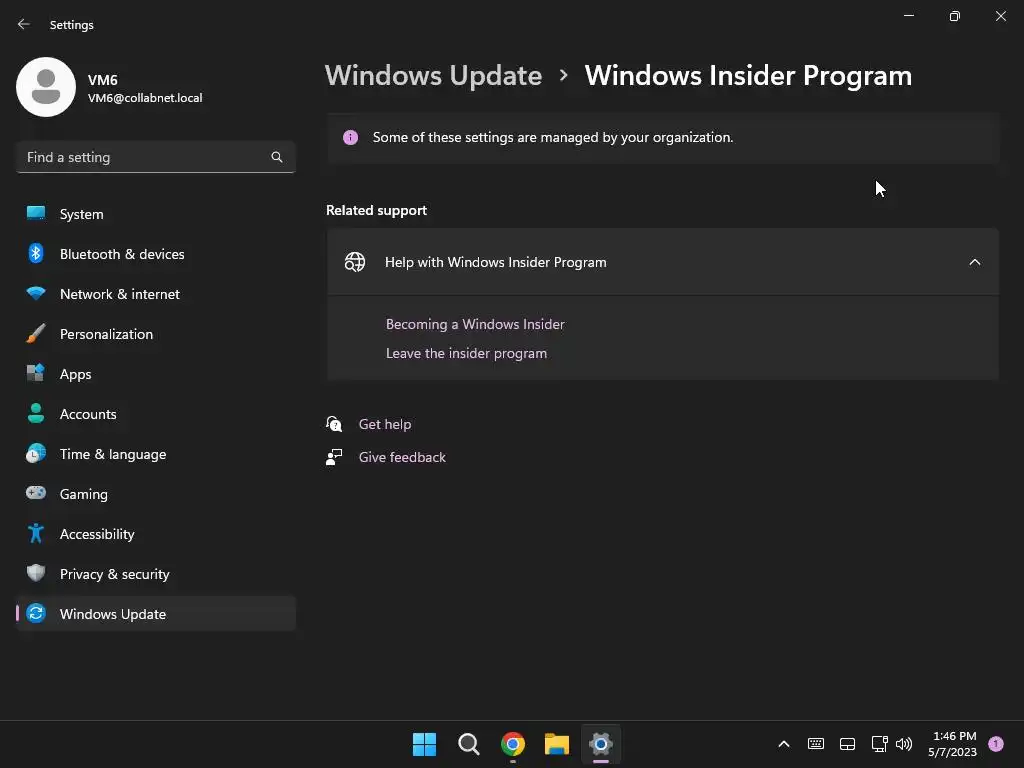
Task: Open the volume speaker tray control
Action: 904,744
